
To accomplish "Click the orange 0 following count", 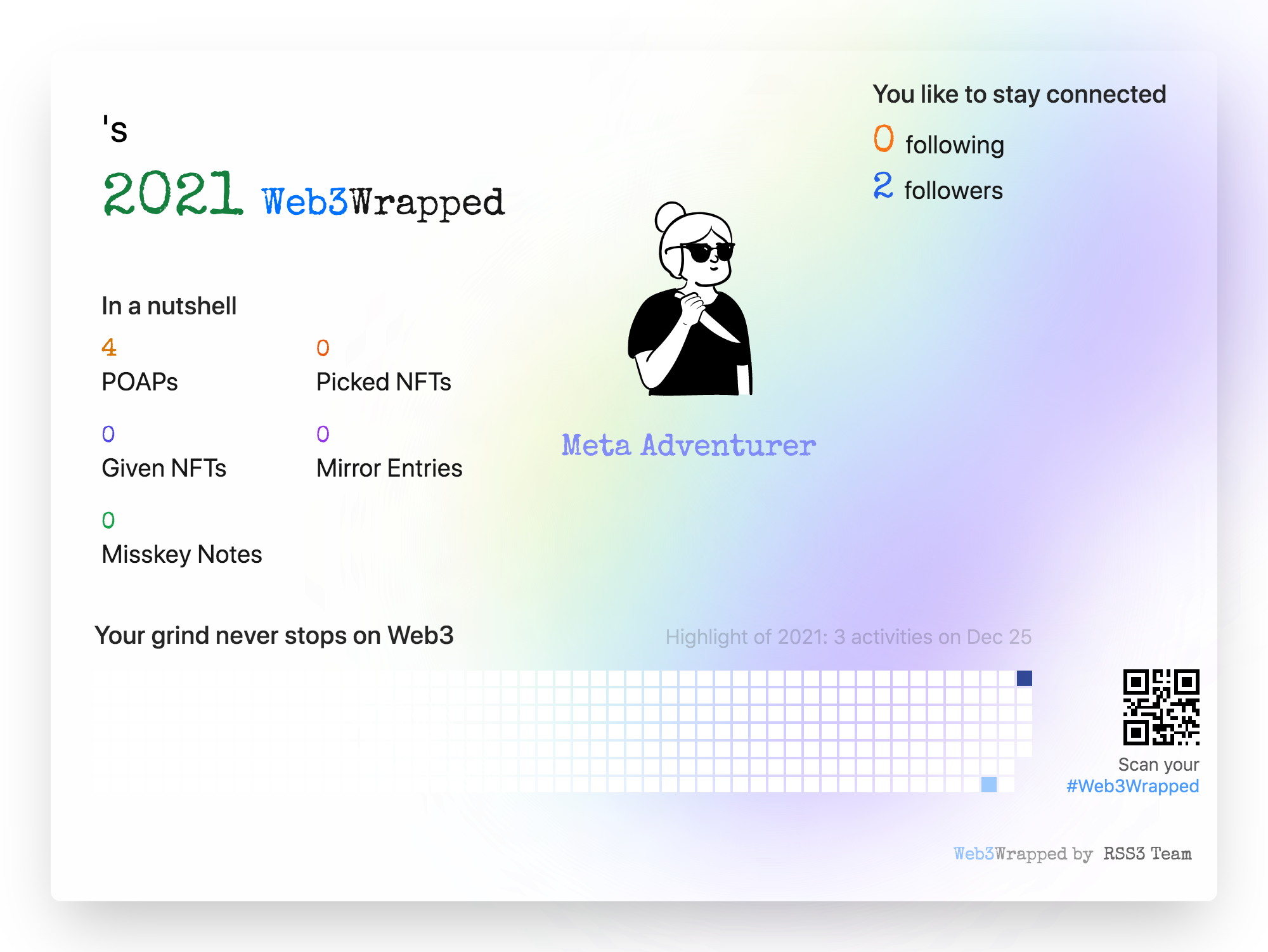I will (884, 139).
